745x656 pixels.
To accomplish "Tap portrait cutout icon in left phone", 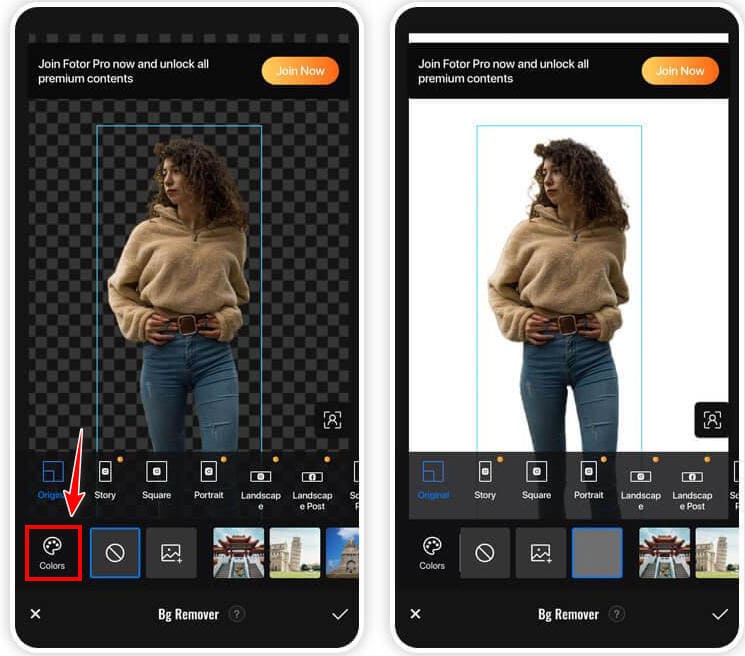I will click(332, 420).
